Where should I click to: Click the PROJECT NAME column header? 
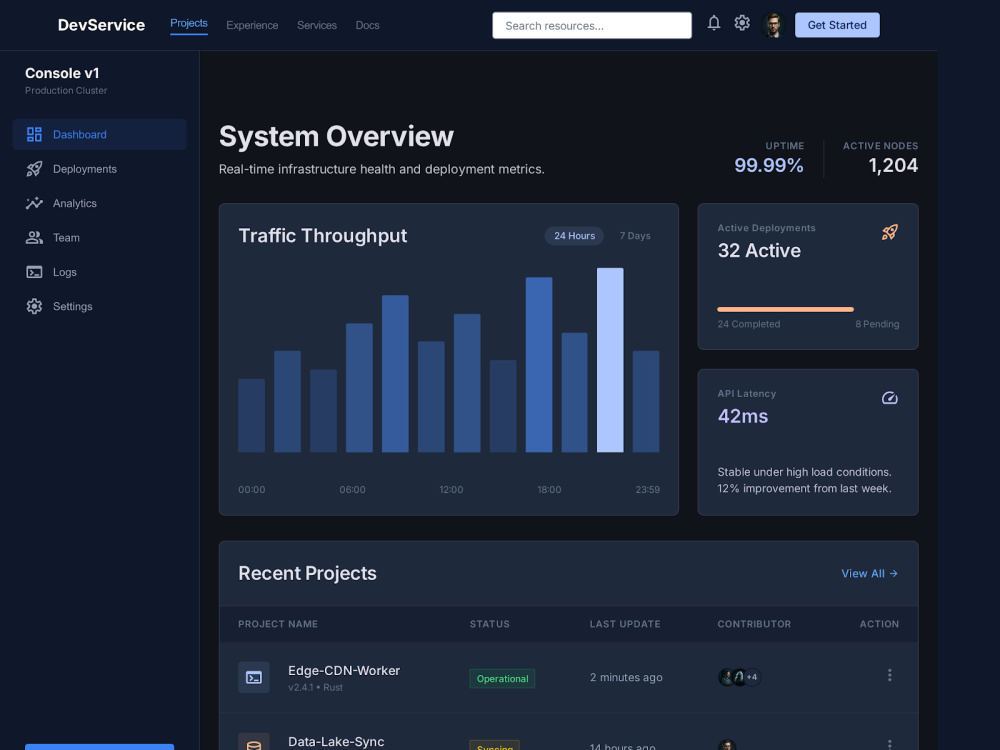278,624
